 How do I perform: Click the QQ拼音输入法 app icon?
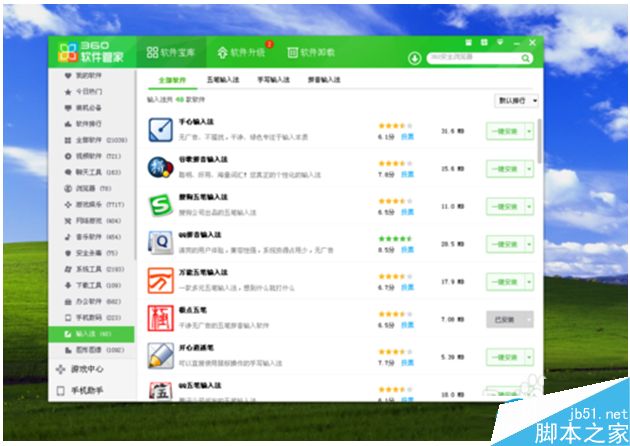(160, 243)
